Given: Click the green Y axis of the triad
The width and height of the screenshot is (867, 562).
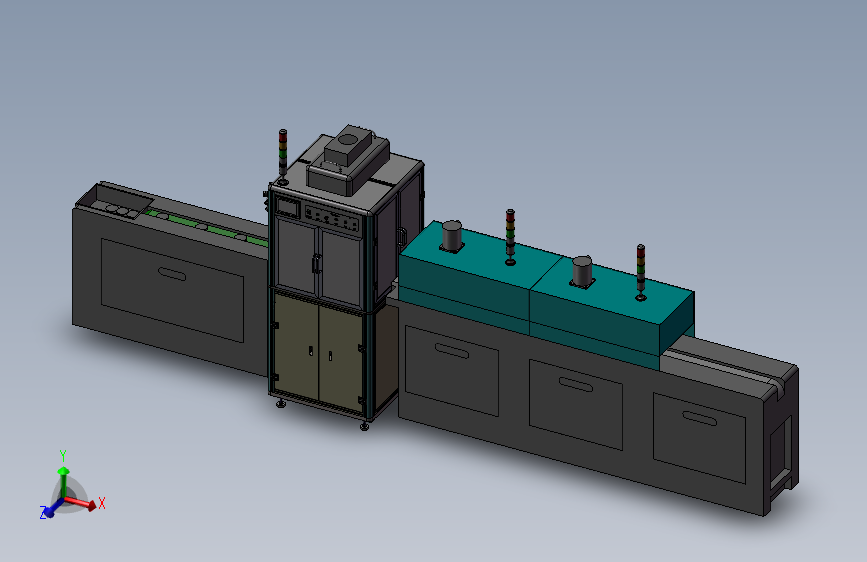Looking at the screenshot, I should 64,481.
